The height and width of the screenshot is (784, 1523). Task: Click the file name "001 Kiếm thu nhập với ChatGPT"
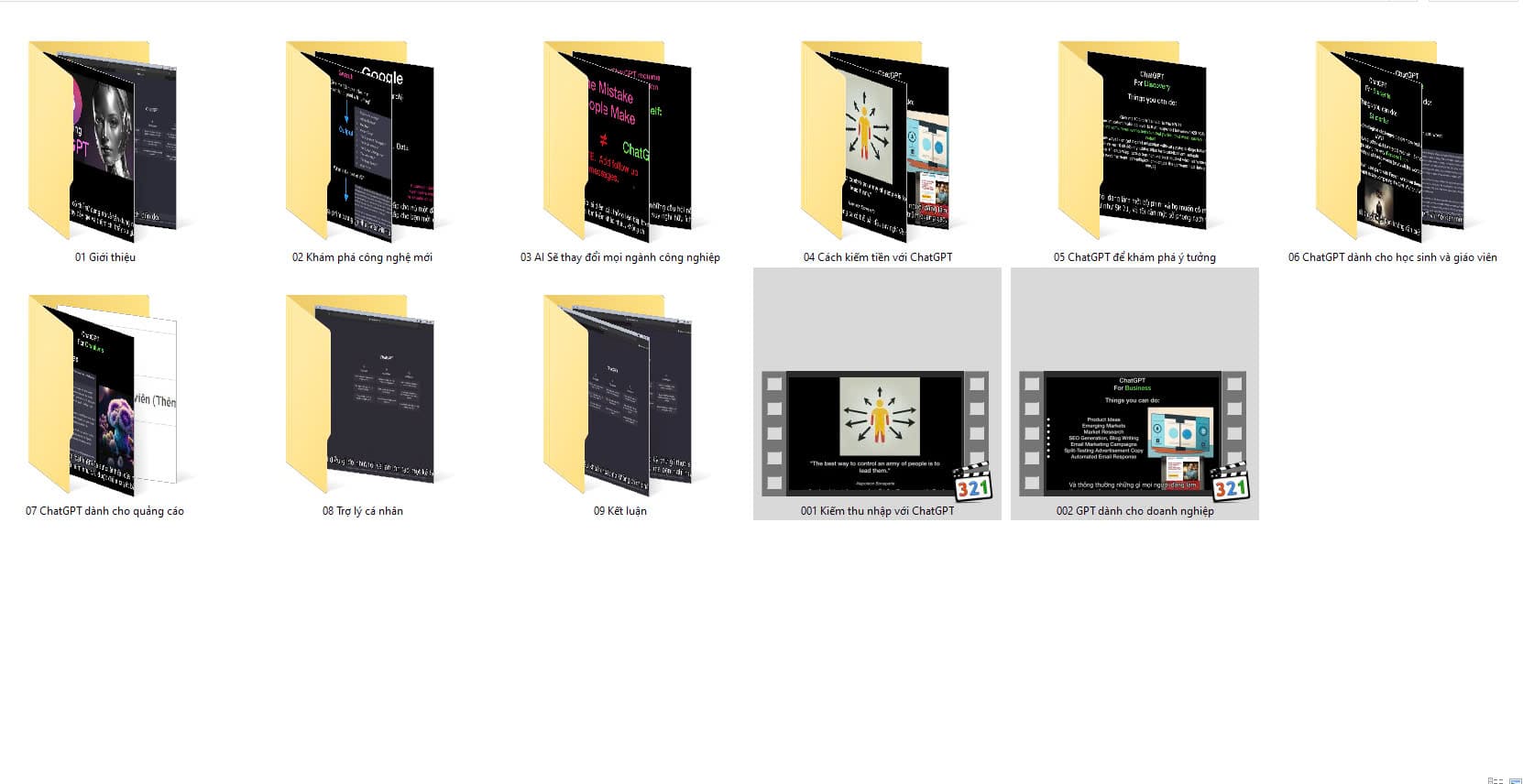(877, 511)
